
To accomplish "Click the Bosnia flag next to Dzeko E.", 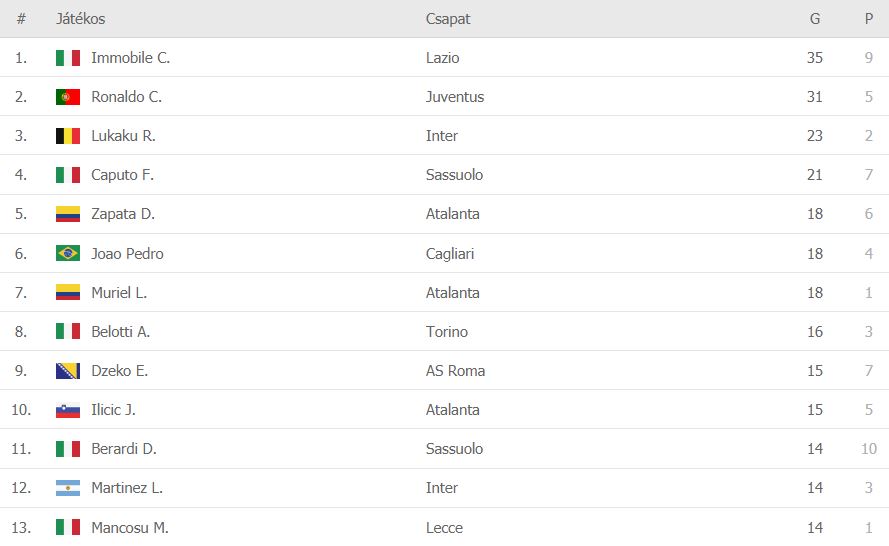I will tap(67, 371).
